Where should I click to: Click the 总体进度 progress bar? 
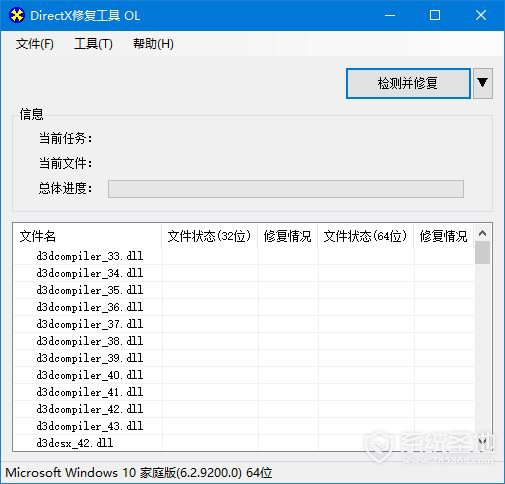(286, 189)
